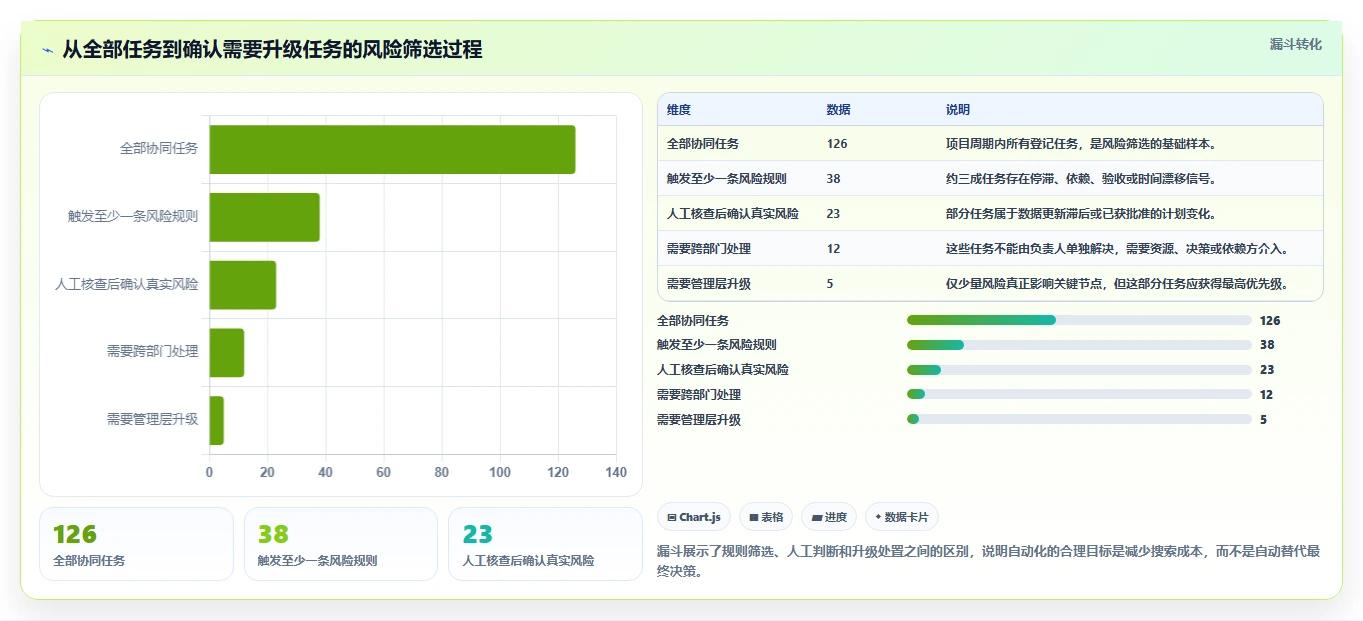Select the 数据卡片 tag chip

click(x=902, y=517)
